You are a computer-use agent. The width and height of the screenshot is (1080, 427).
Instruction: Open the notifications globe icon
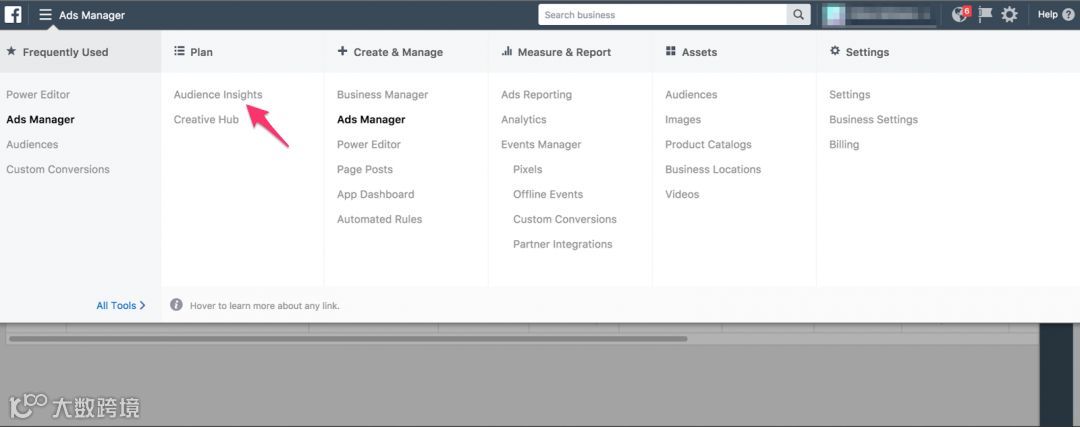[x=960, y=14]
